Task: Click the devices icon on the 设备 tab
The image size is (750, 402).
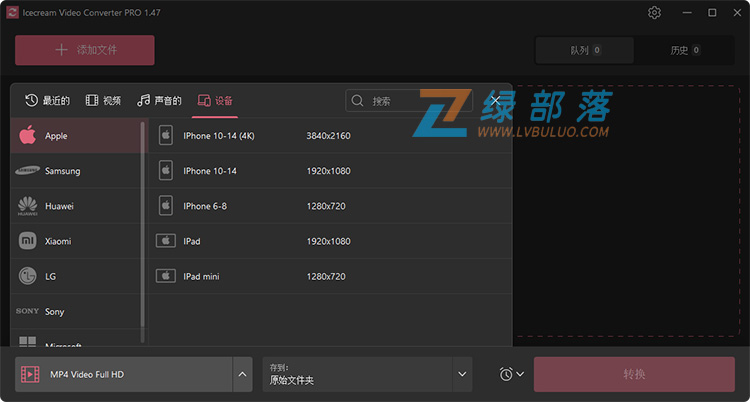Action: [x=204, y=100]
